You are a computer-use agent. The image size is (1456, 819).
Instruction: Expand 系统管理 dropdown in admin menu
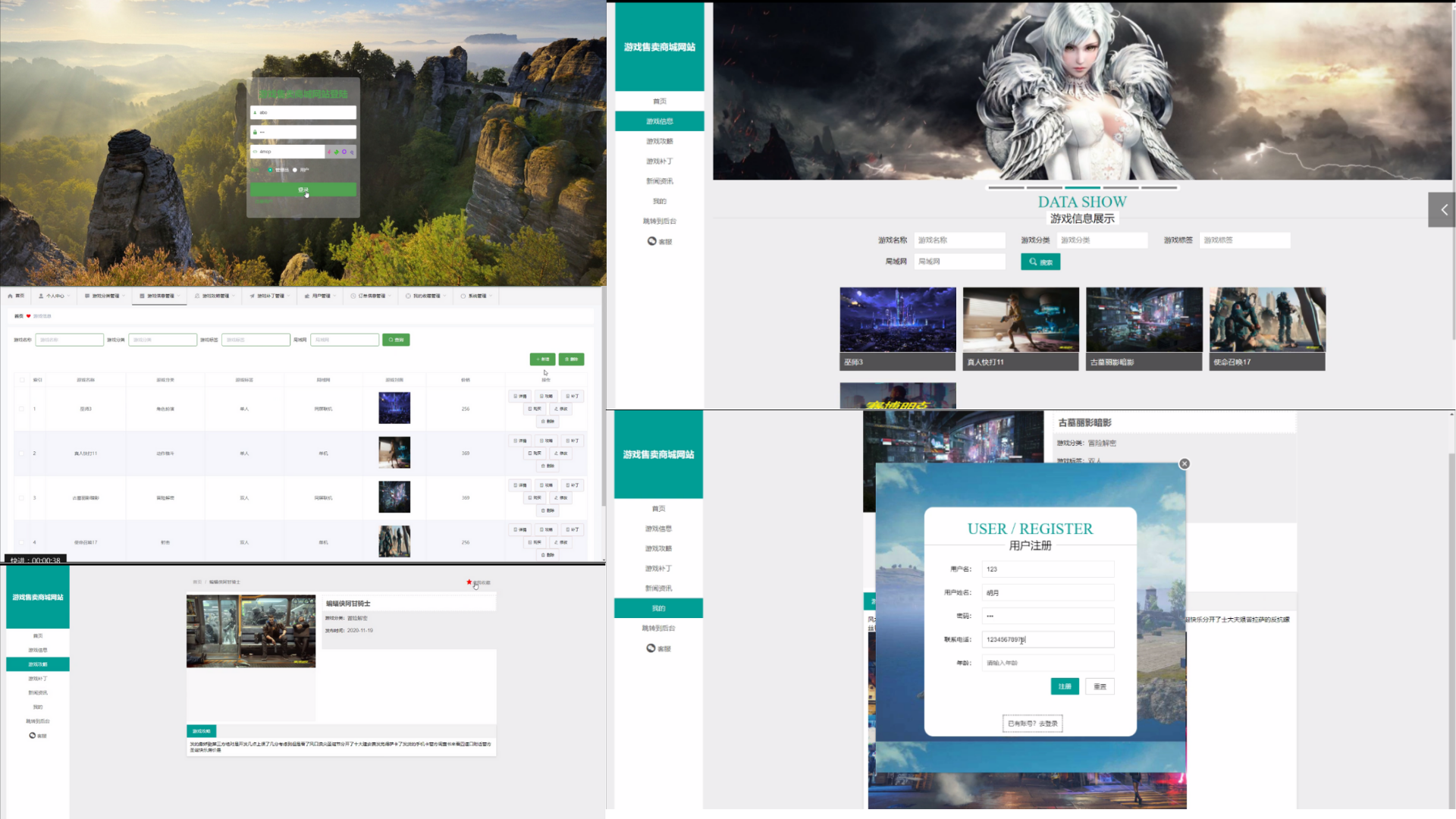point(475,296)
